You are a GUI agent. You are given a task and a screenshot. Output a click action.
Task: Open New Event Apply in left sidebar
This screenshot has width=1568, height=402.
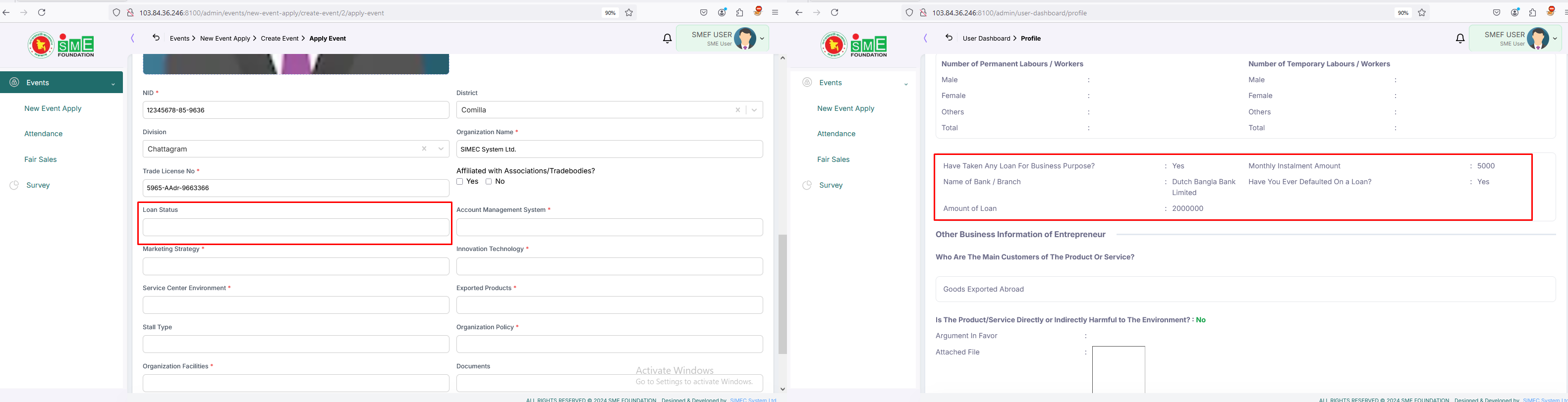point(53,108)
